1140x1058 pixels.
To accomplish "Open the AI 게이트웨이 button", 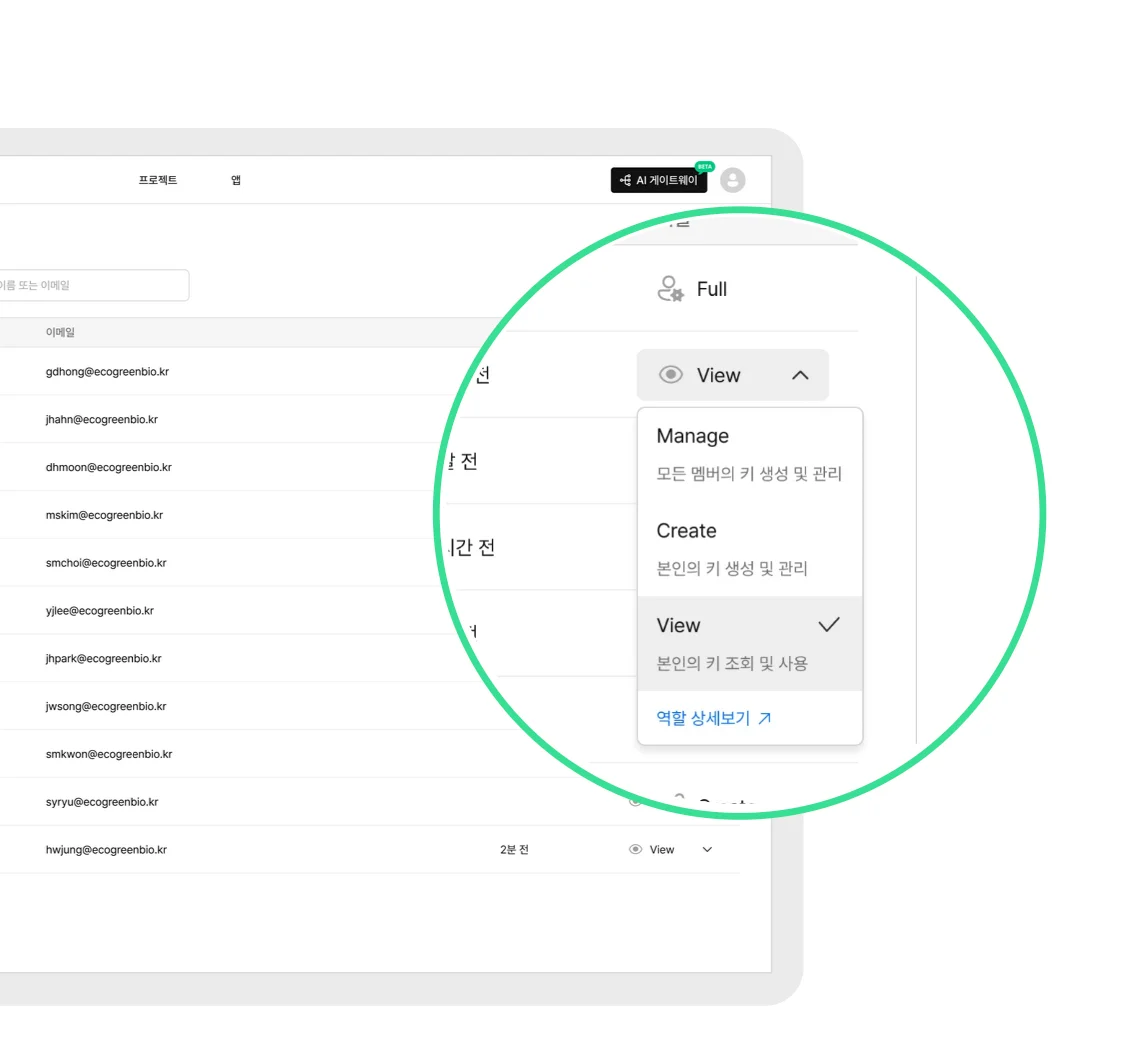I will point(659,180).
